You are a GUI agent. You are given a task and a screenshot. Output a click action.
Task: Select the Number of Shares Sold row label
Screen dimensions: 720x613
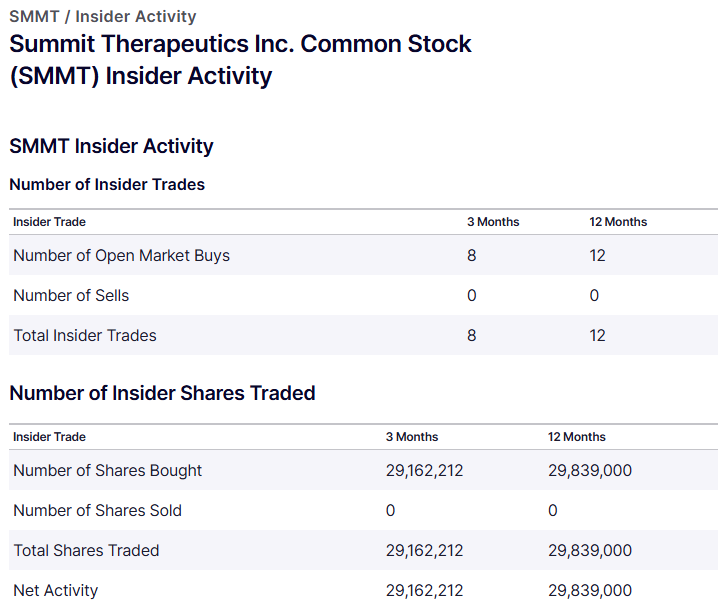click(x=97, y=510)
